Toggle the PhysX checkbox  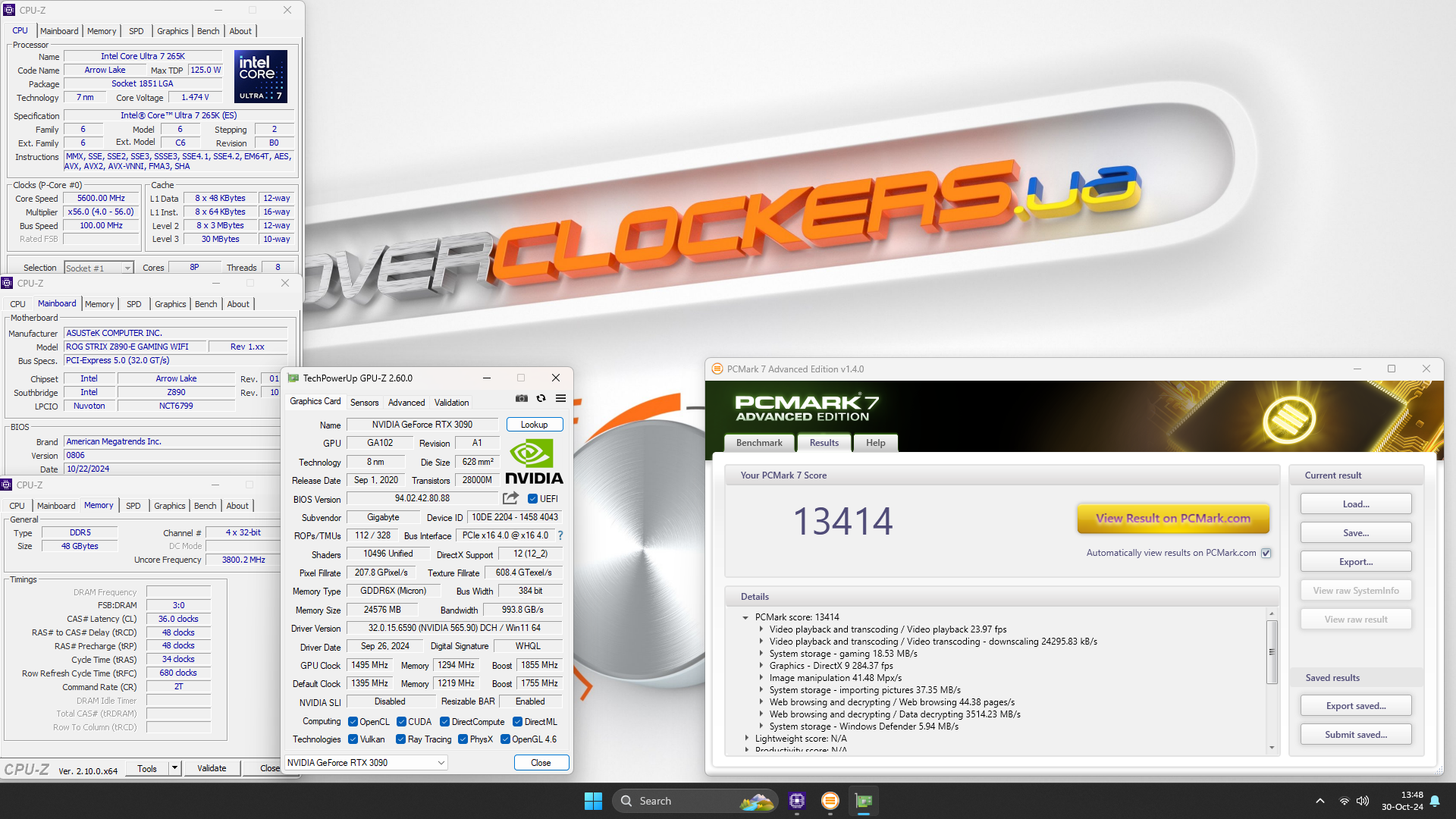pos(463,739)
